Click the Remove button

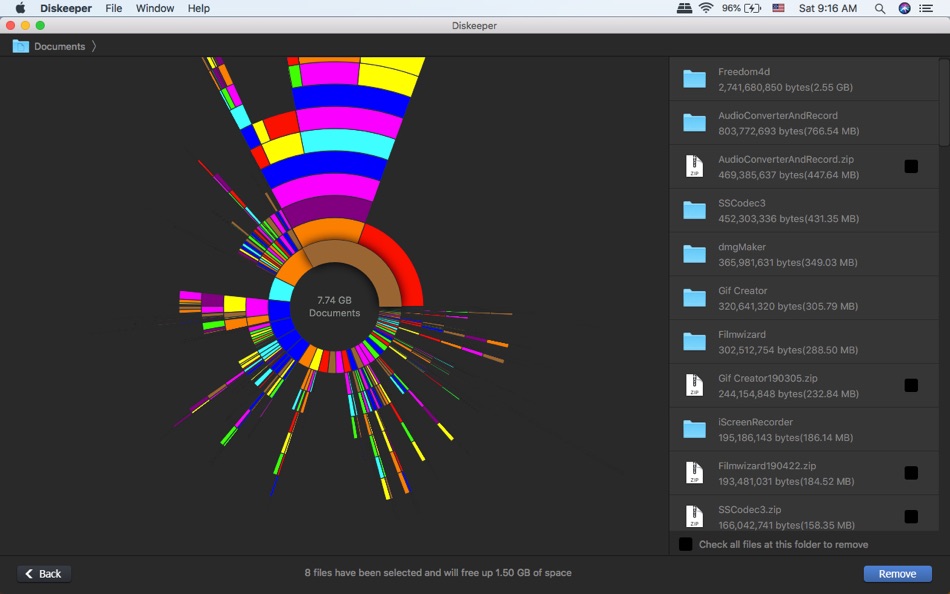click(x=897, y=573)
